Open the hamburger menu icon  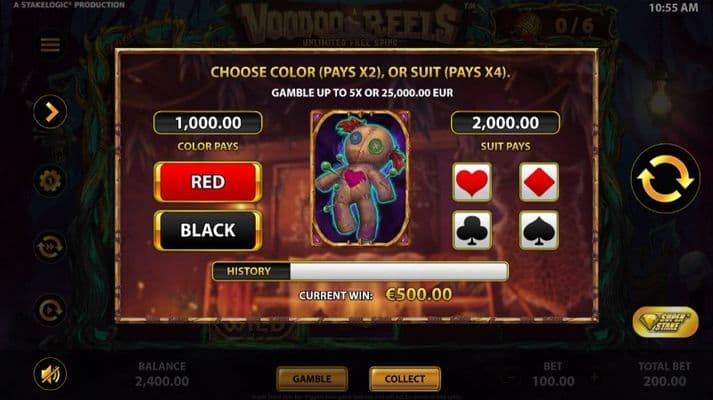point(50,45)
